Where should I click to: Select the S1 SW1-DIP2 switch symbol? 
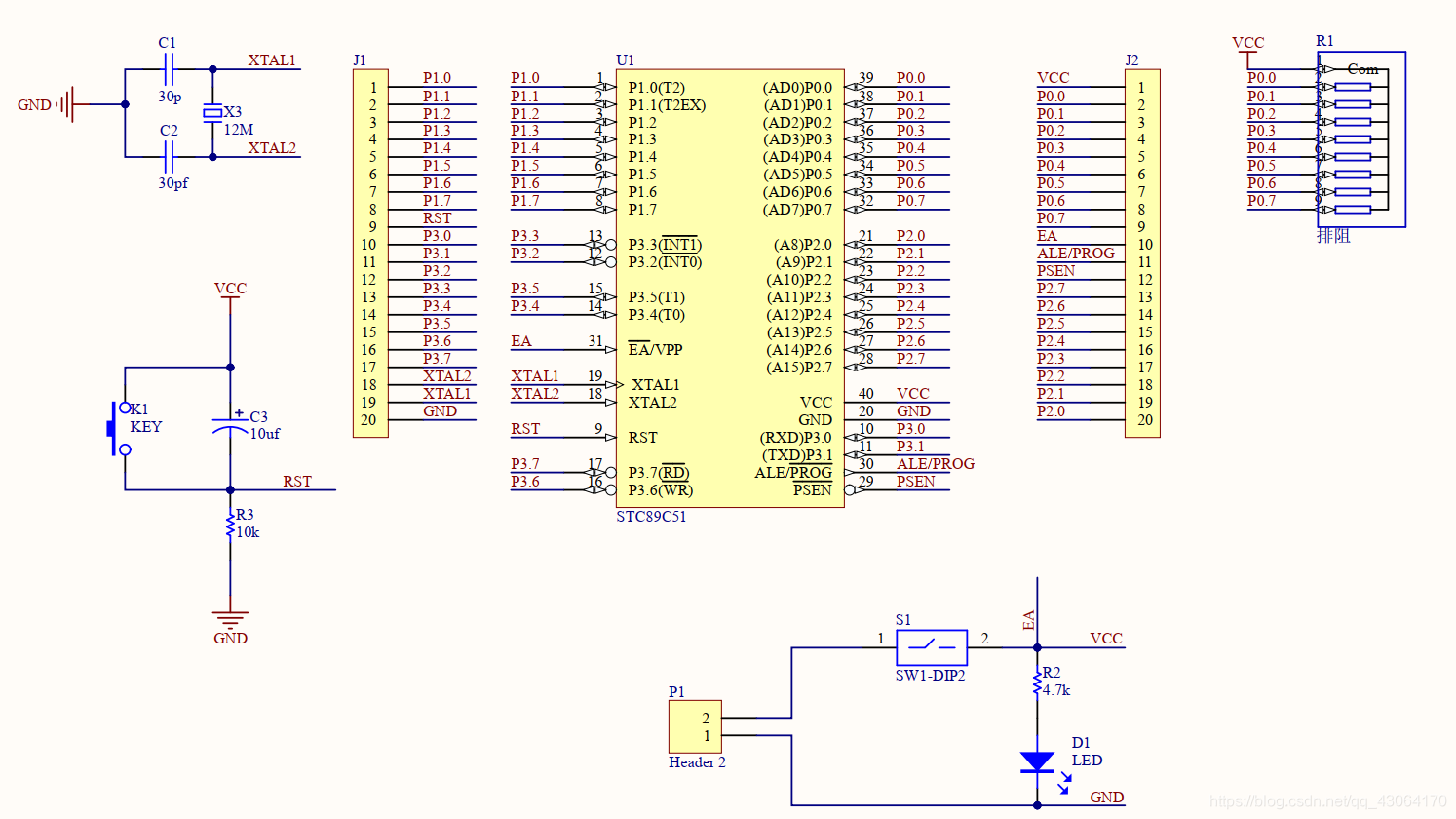tap(932, 647)
